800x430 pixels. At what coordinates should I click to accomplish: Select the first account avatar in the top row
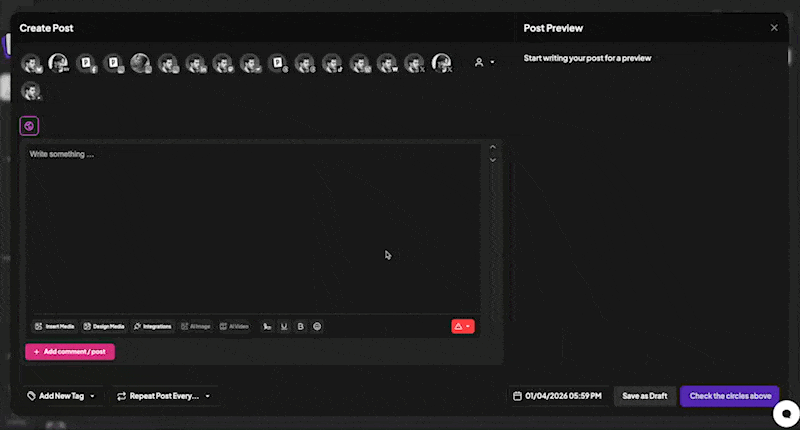pos(31,63)
